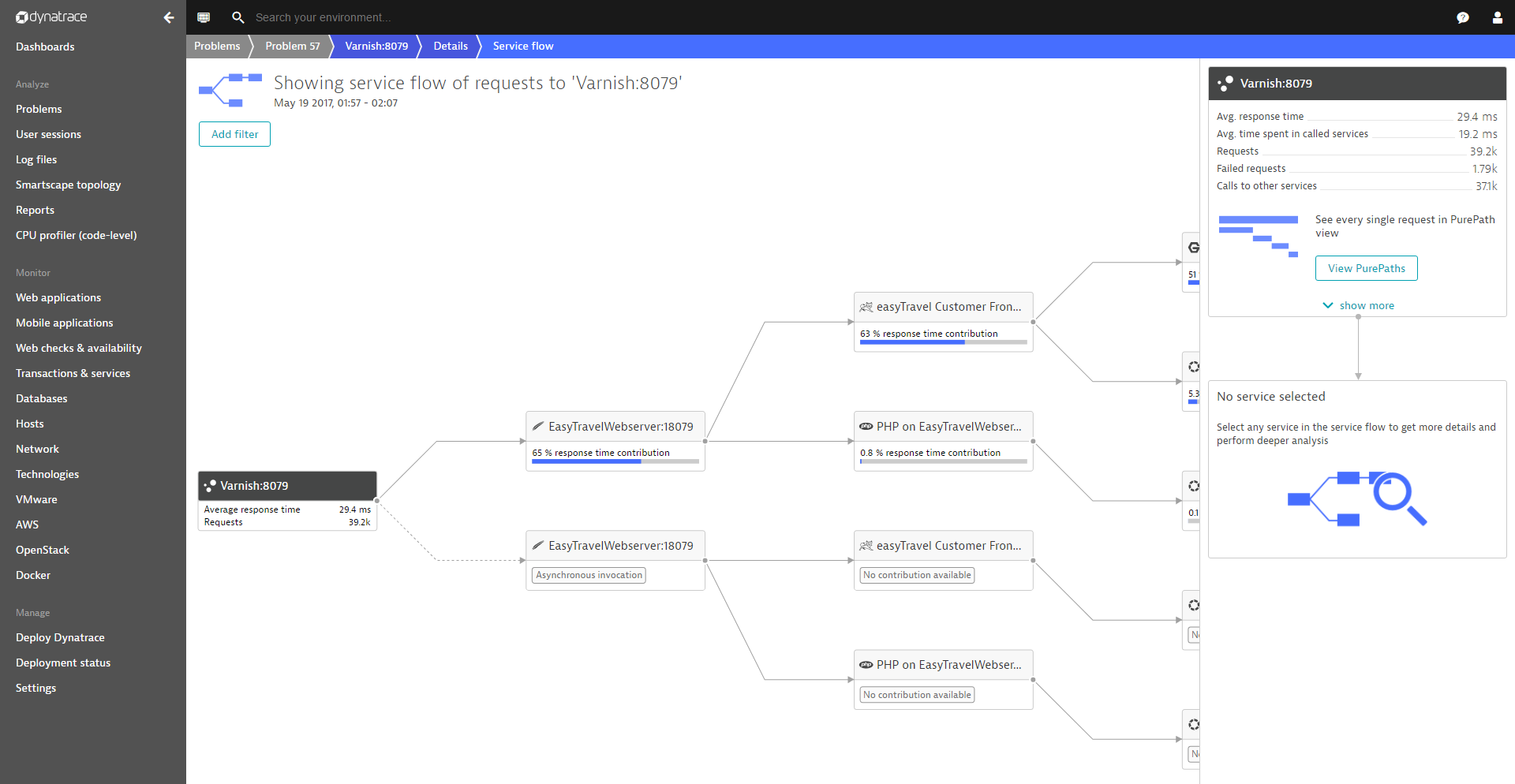Click the PHP icon of node with no contribution

click(866, 665)
